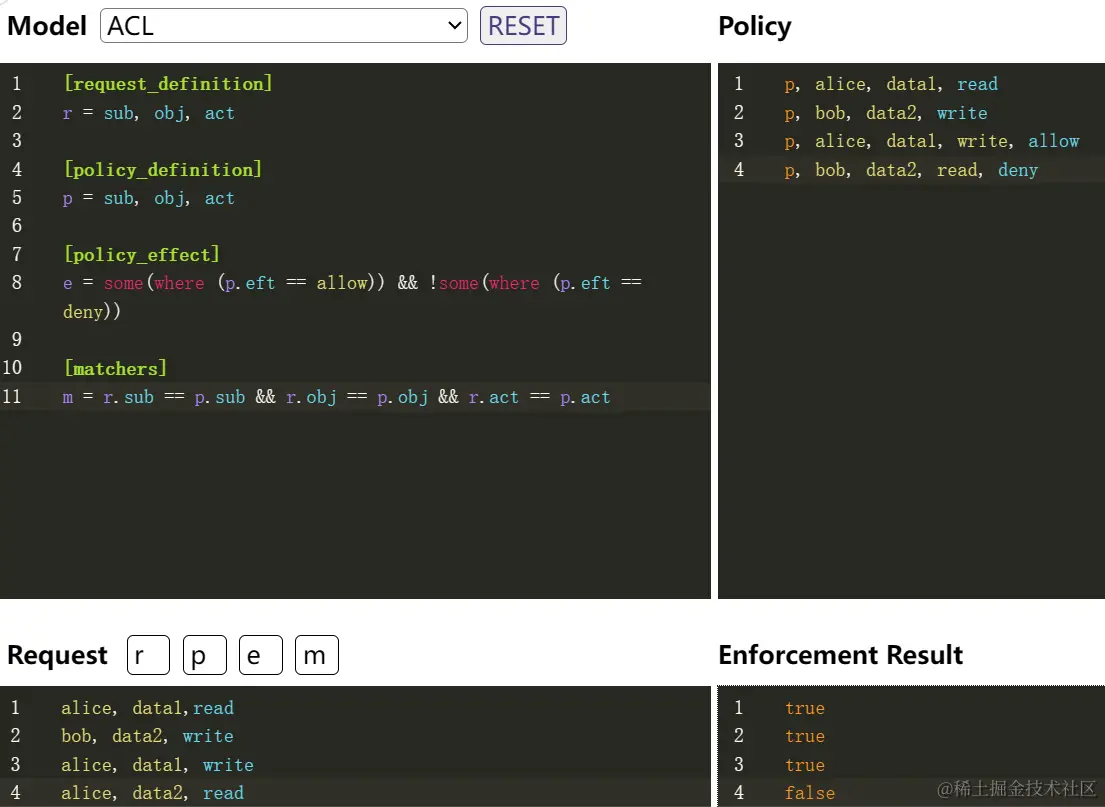This screenshot has width=1105, height=807.
Task: Click policy line 'p, alice, data1, read'
Action: (x=891, y=84)
